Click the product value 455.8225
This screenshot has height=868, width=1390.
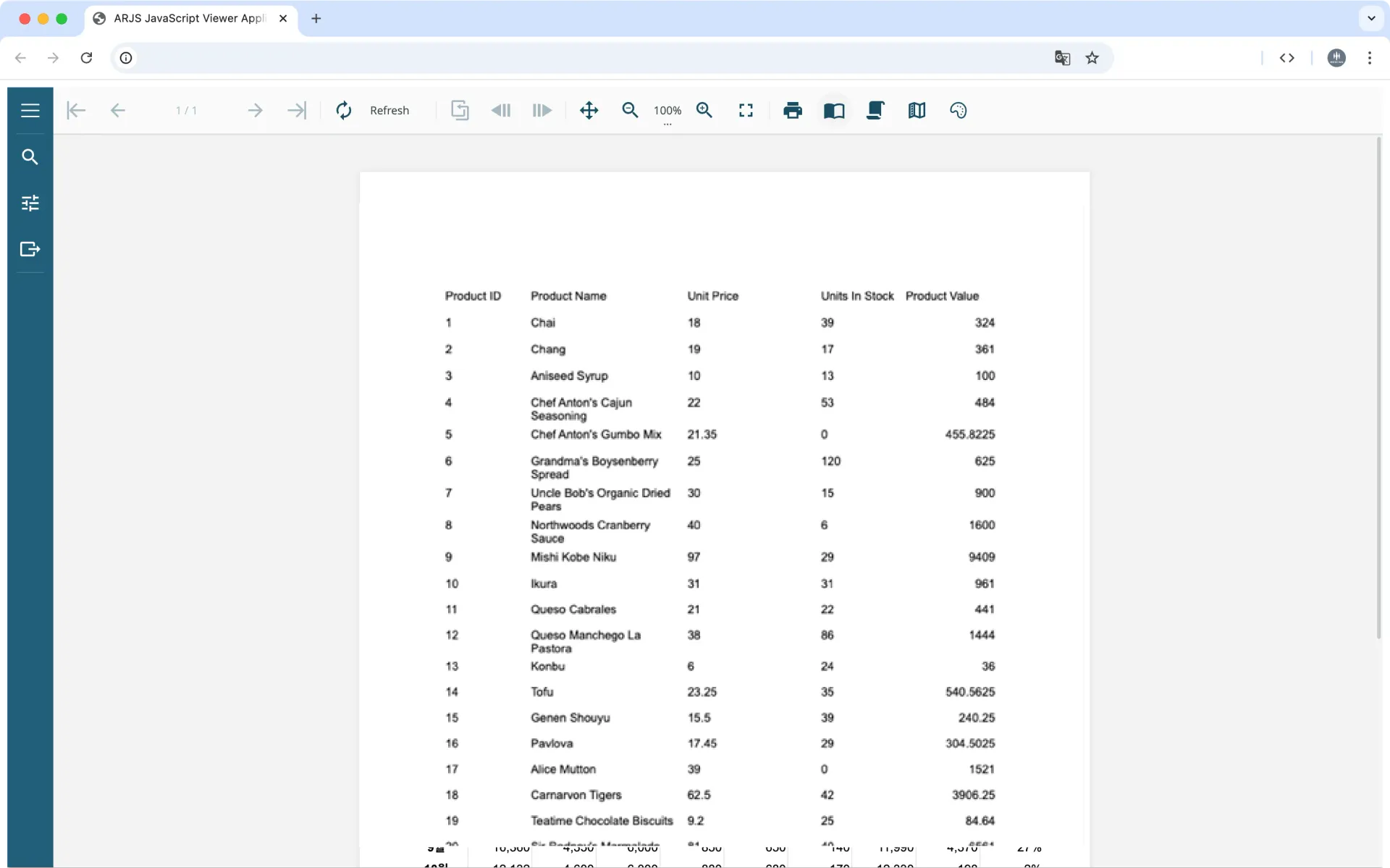[x=970, y=434]
